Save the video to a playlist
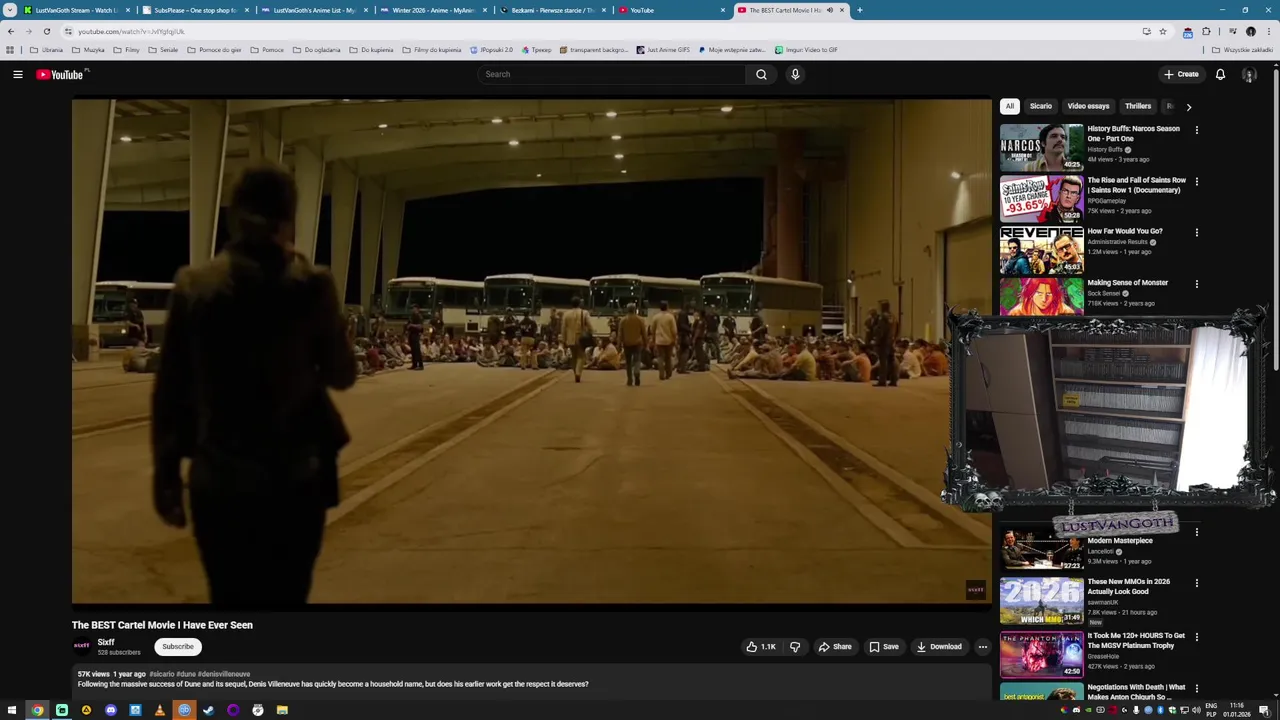1280x720 pixels. click(x=884, y=647)
